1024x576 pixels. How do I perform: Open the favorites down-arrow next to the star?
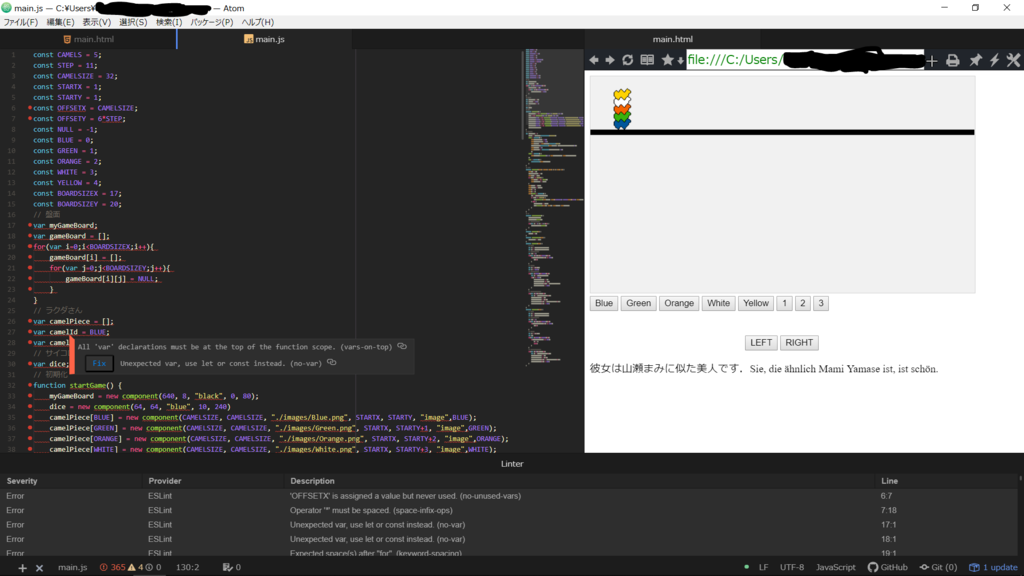click(680, 61)
